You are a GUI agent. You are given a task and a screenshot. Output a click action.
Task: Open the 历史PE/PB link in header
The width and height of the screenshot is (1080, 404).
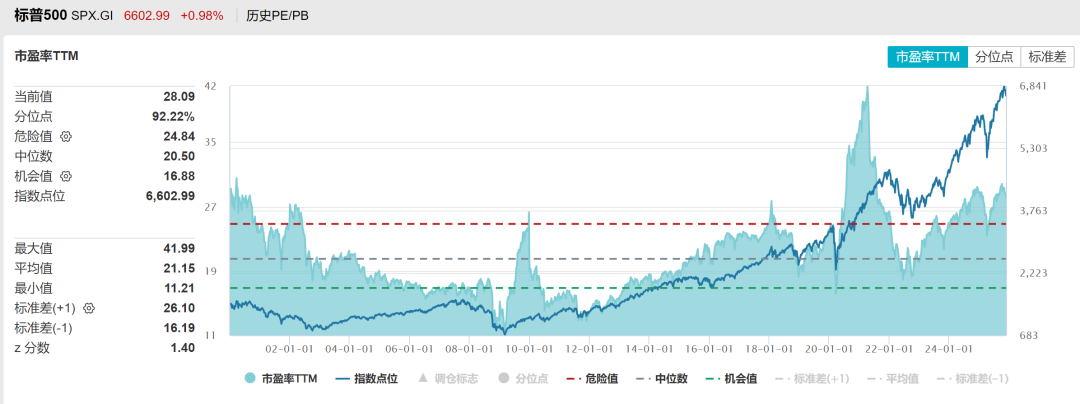278,15
